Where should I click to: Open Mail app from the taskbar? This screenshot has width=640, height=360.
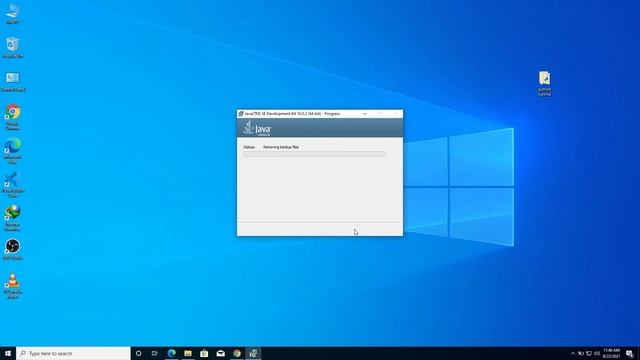click(220, 353)
